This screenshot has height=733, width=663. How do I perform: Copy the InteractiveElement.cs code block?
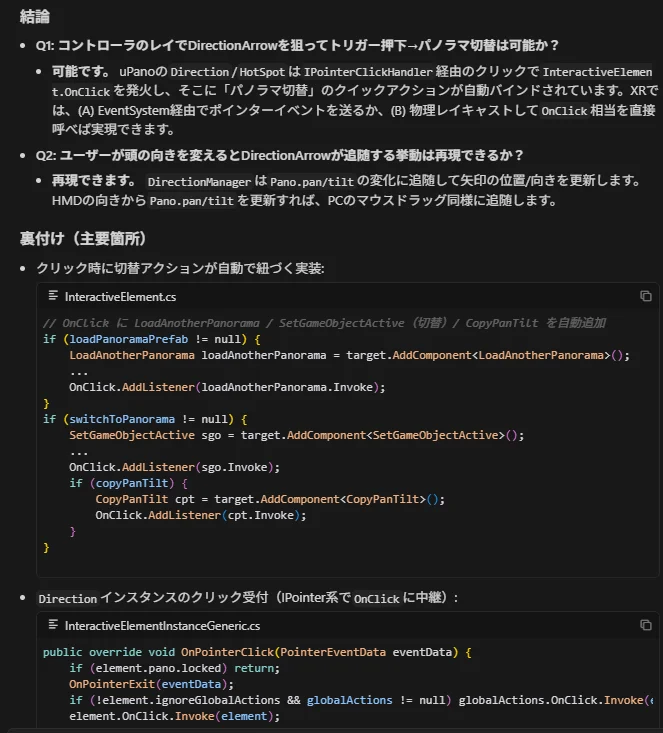click(x=646, y=296)
